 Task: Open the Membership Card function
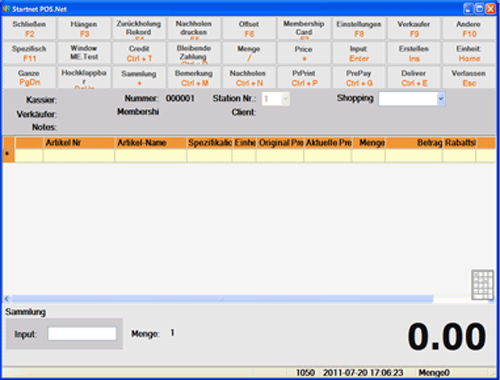304,29
